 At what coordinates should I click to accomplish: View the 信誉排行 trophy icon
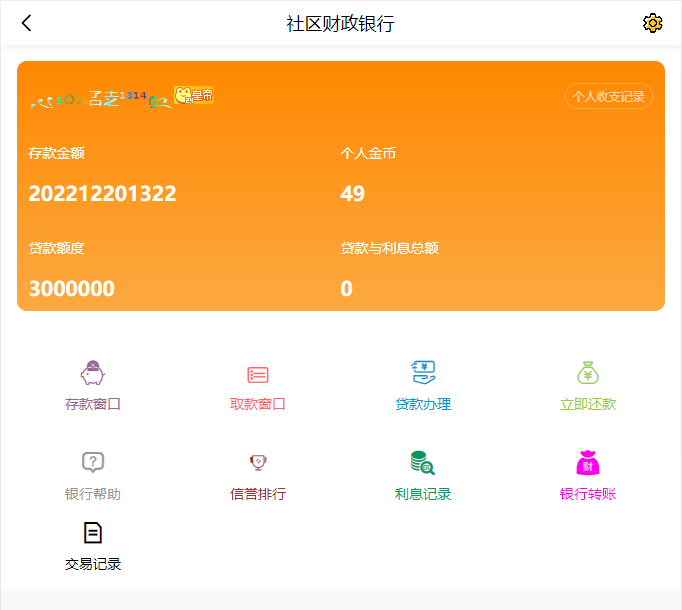click(x=258, y=463)
